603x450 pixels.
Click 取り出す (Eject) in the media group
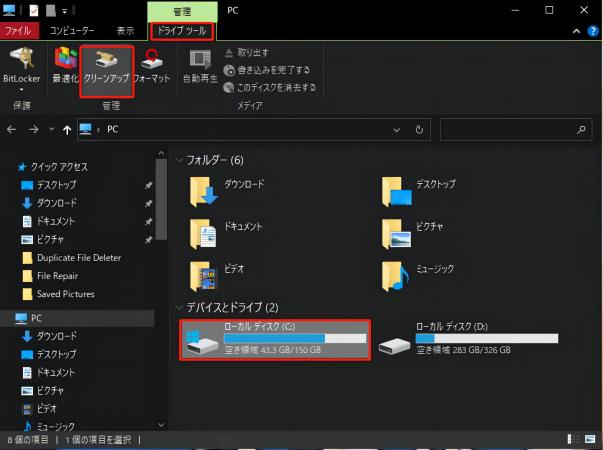[x=247, y=53]
